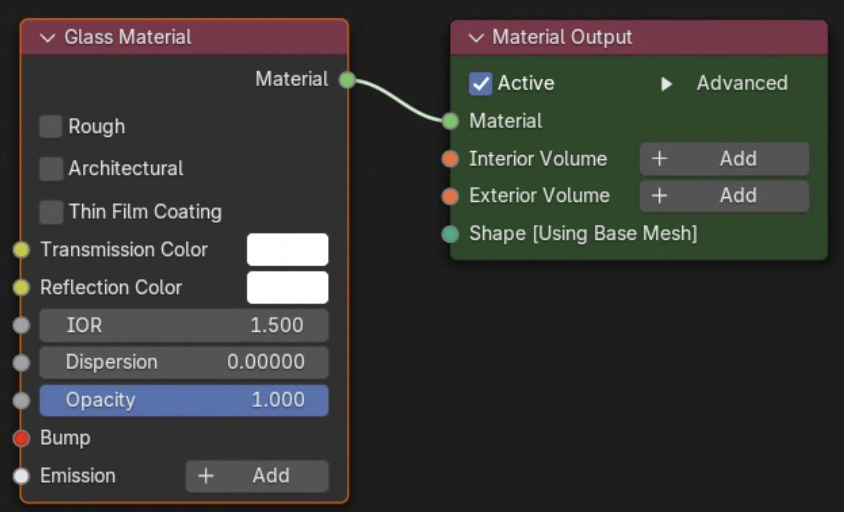Enable the Architectural checkbox
Screen dimensions: 844x512
51,169
